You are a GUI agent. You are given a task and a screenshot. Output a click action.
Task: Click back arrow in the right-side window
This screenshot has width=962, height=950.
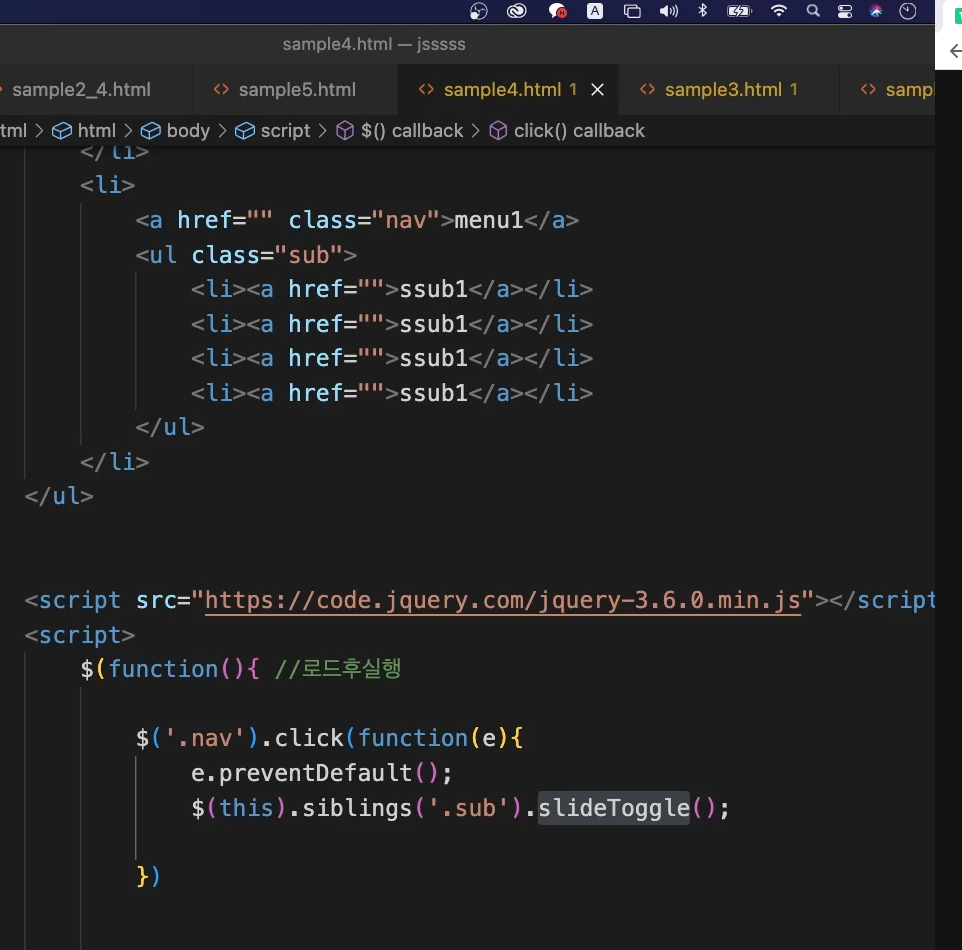(955, 51)
